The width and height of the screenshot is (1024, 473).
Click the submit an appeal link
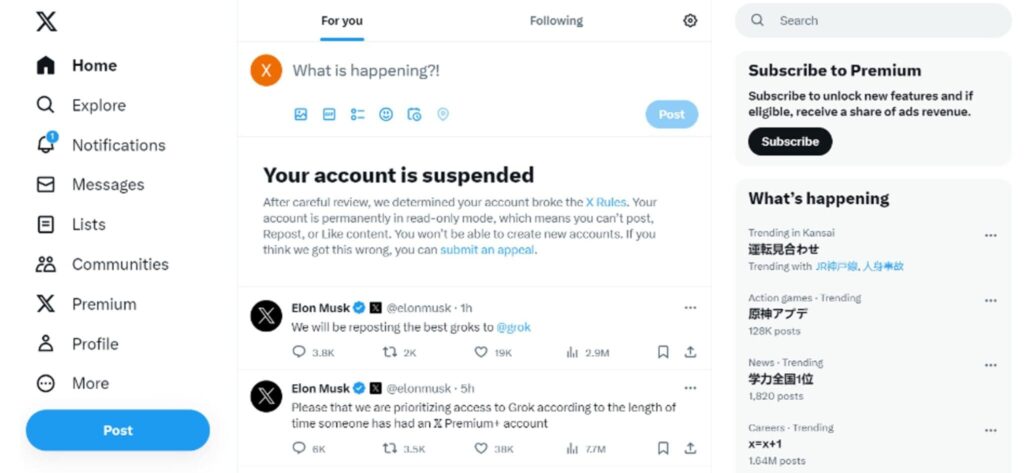pyautogui.click(x=487, y=250)
